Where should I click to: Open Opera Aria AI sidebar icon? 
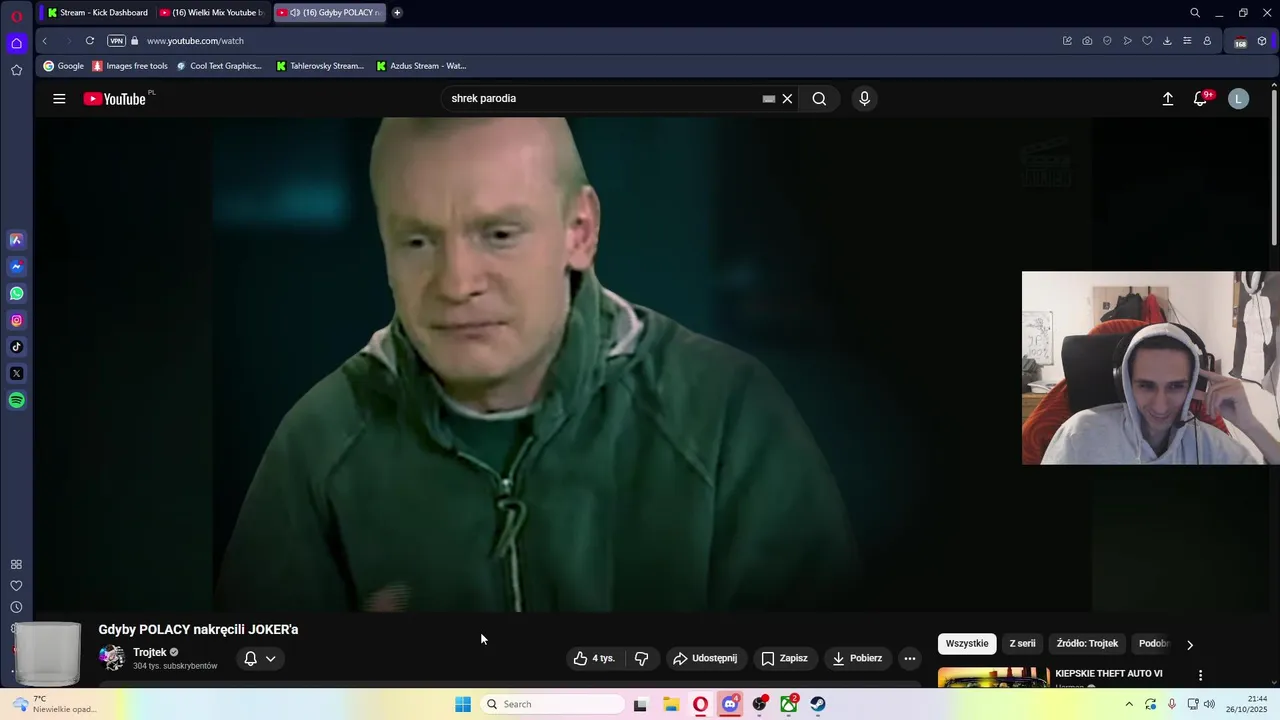coord(16,240)
